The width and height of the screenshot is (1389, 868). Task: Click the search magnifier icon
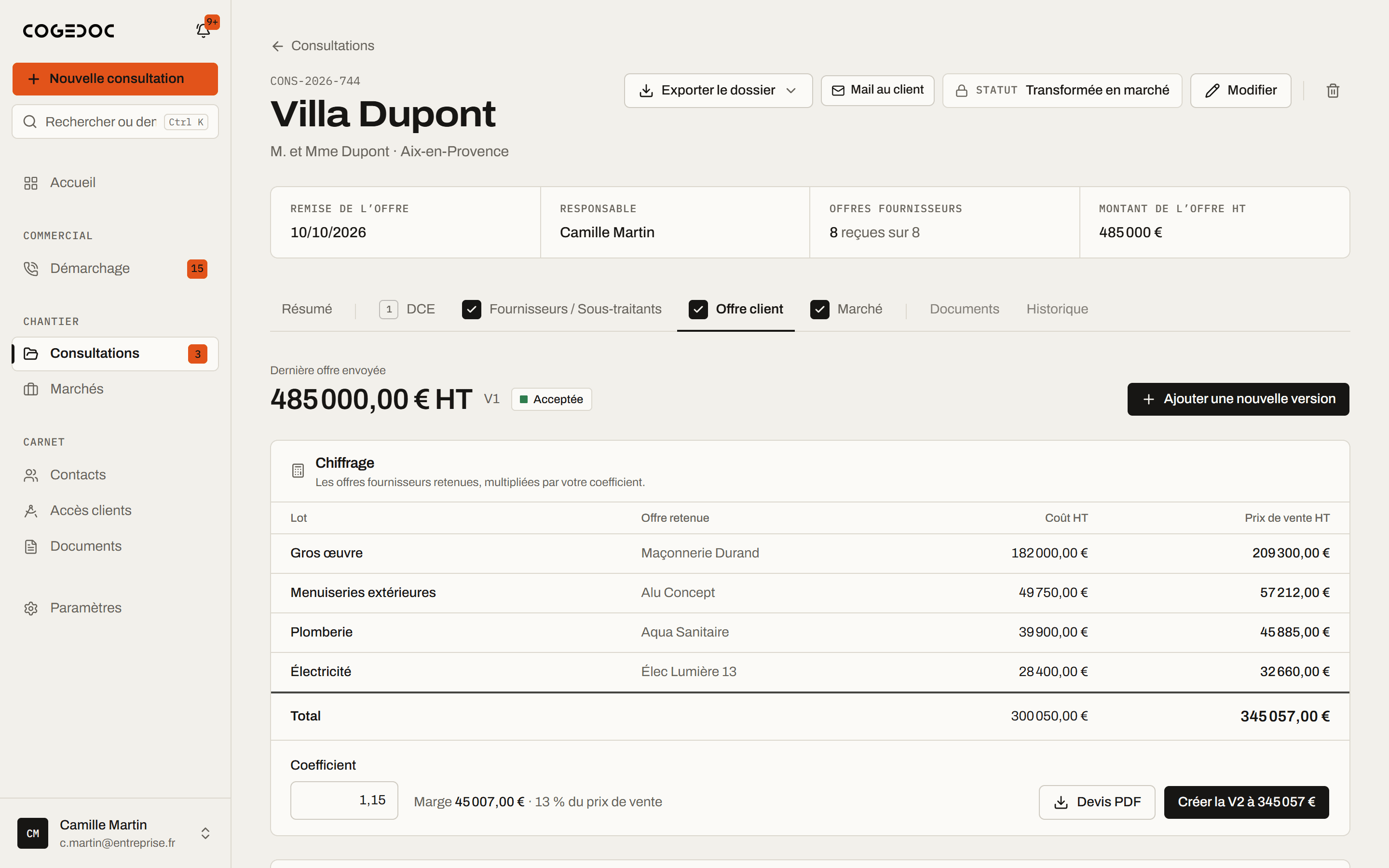30,122
